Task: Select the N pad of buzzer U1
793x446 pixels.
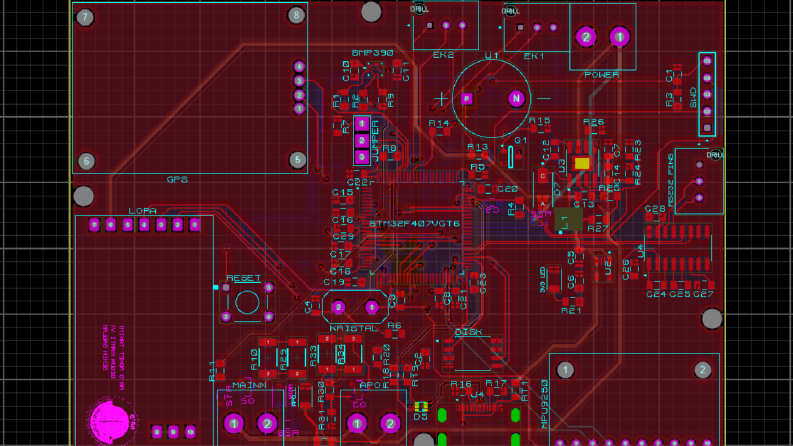Action: click(516, 99)
